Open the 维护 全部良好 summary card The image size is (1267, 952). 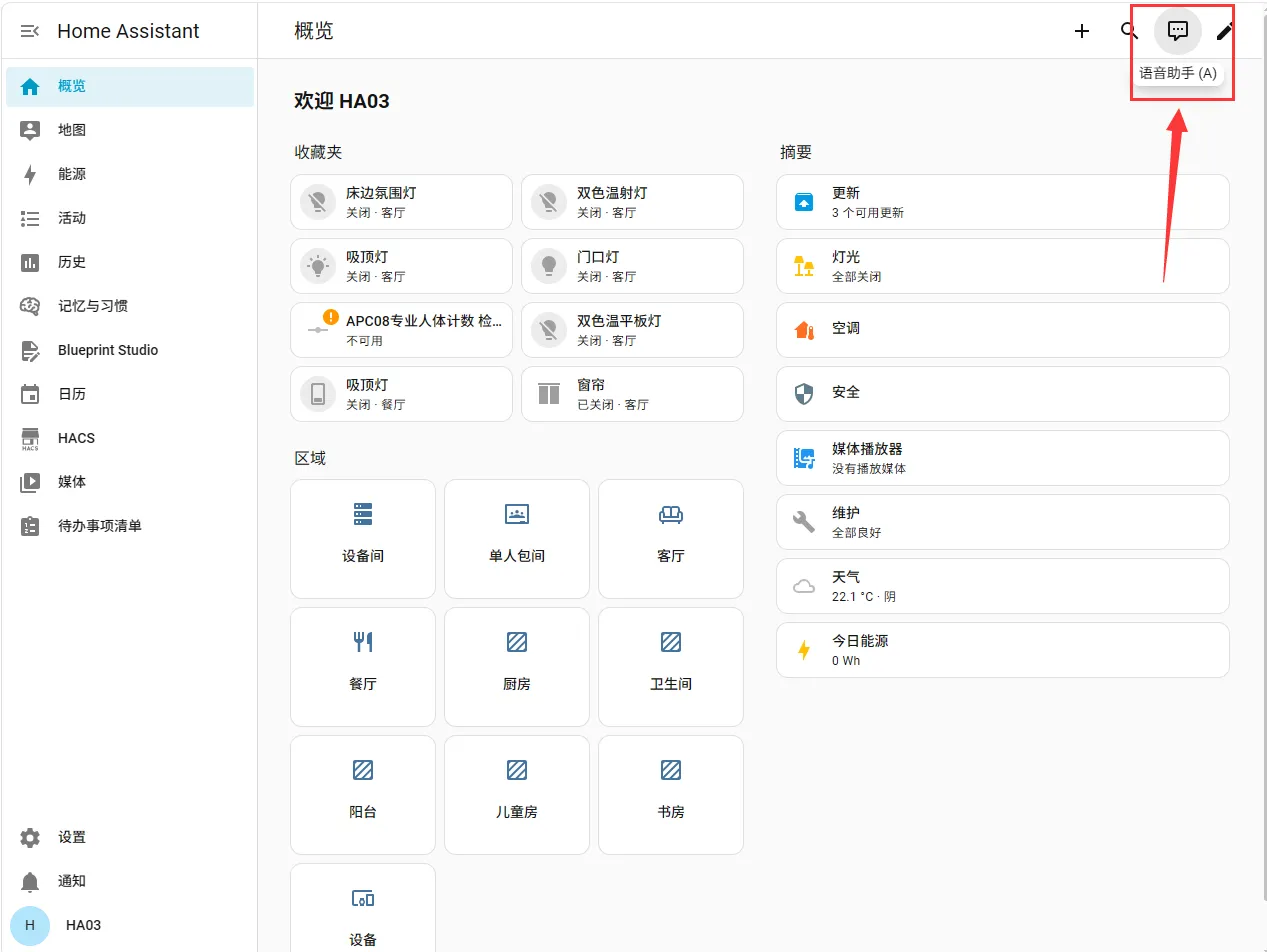[x=1003, y=522]
